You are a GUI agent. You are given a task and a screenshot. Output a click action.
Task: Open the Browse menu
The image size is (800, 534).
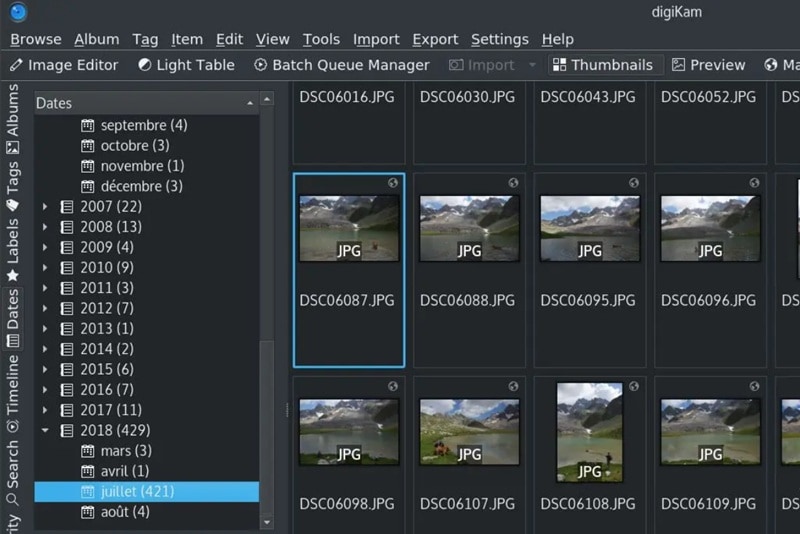tap(36, 39)
